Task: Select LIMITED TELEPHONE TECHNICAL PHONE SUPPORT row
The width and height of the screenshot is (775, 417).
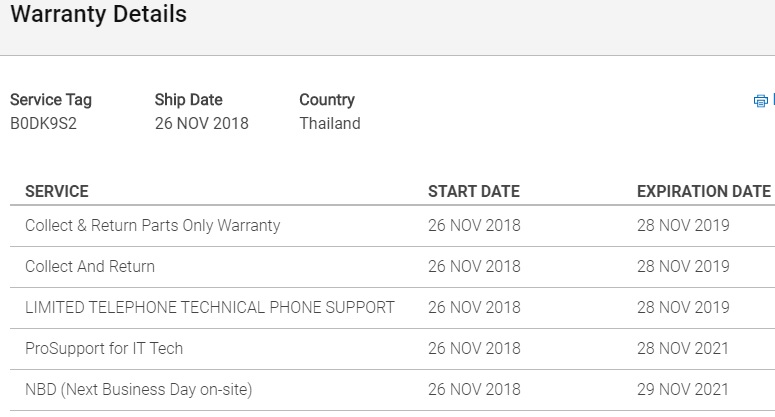Action: (x=392, y=308)
